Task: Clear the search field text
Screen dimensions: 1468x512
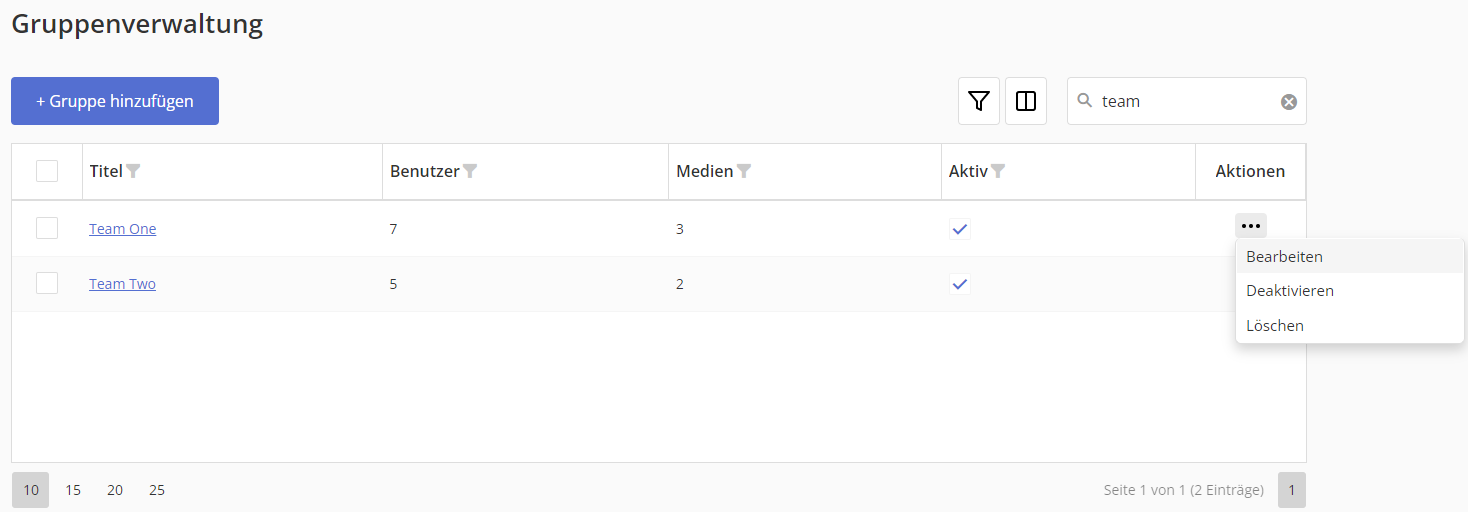Action: point(1289,101)
